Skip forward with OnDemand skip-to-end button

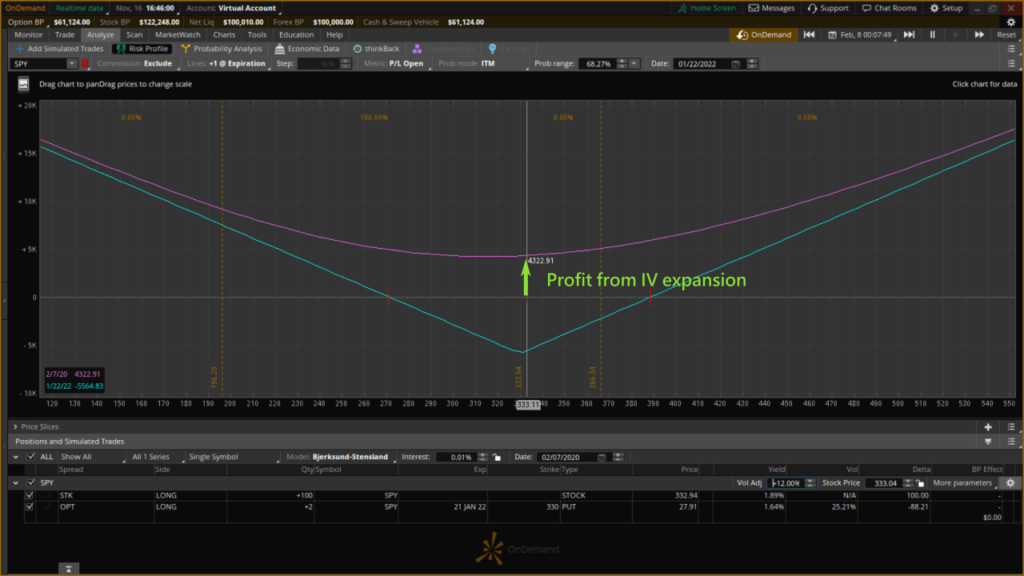click(909, 35)
